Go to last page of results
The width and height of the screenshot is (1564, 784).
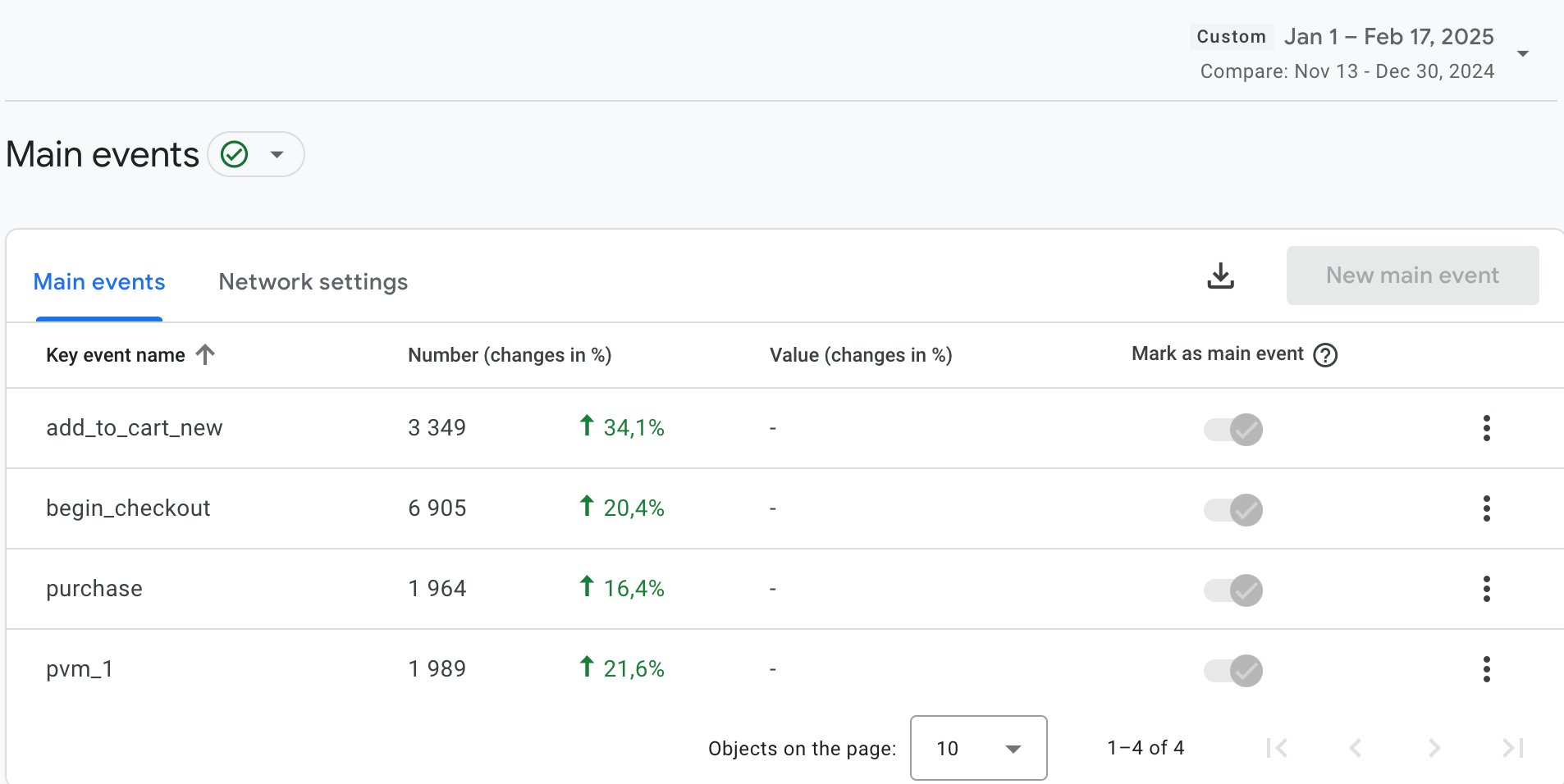tap(1512, 748)
